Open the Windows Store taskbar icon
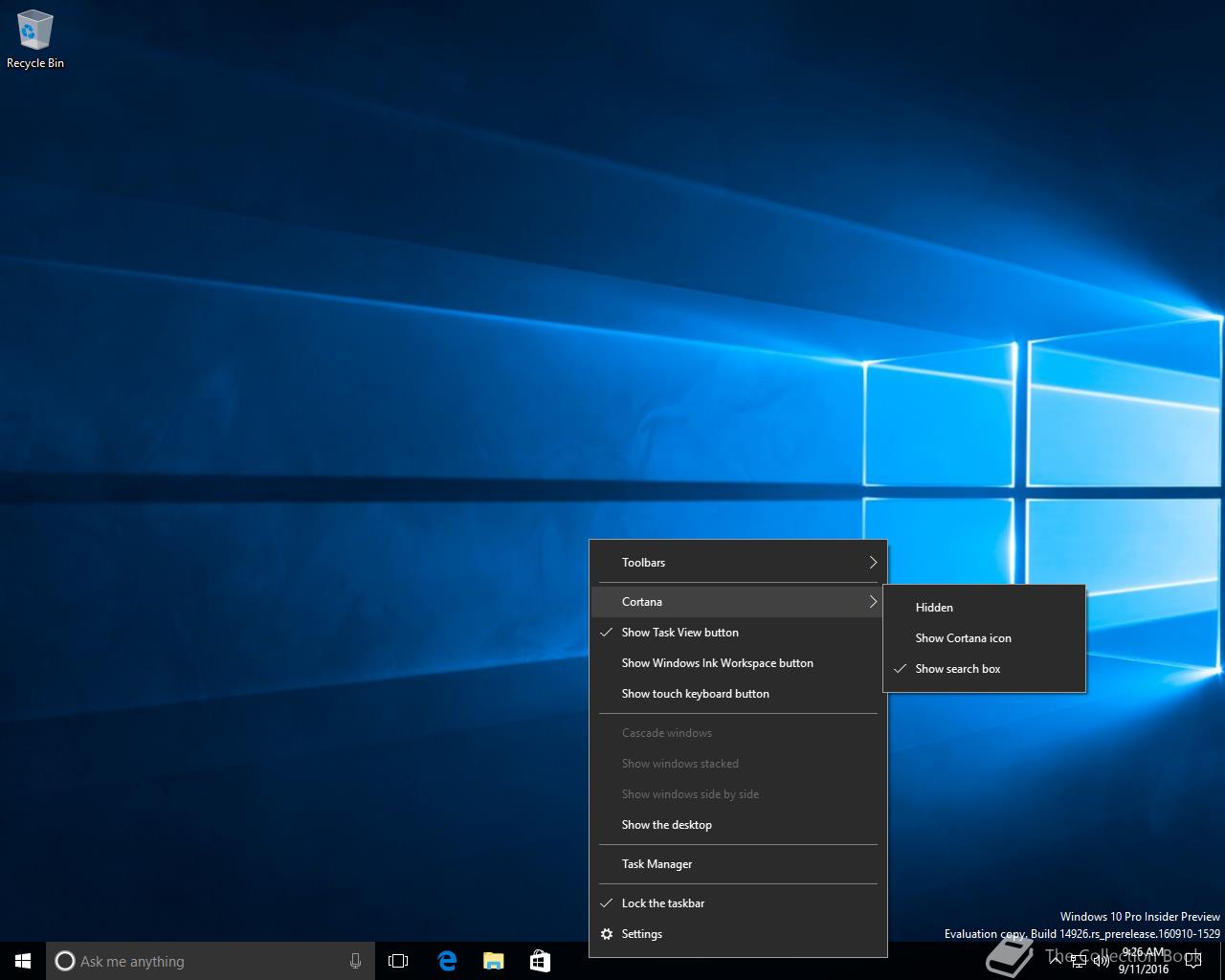The height and width of the screenshot is (980, 1225). [540, 961]
